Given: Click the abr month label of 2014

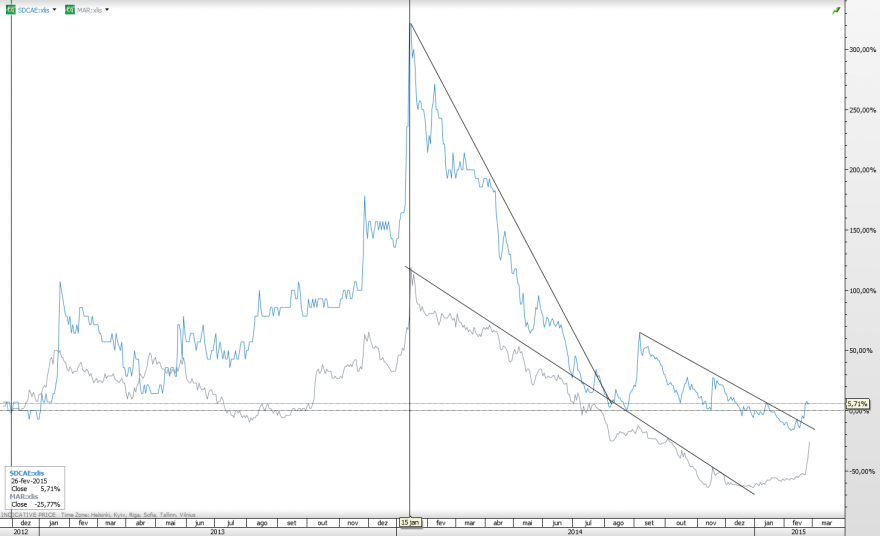Looking at the screenshot, I should click(x=498, y=523).
